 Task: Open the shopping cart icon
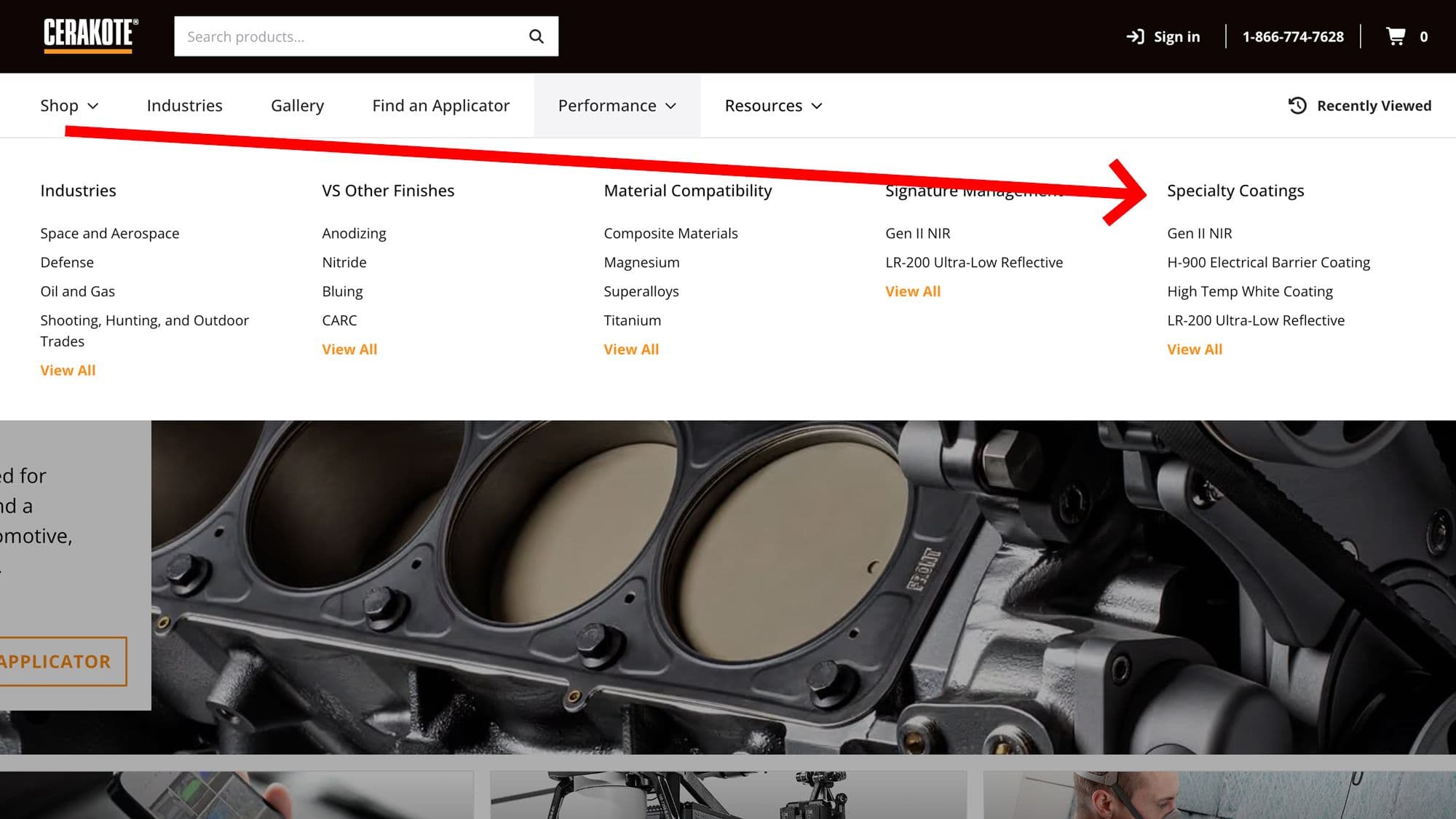[1396, 36]
